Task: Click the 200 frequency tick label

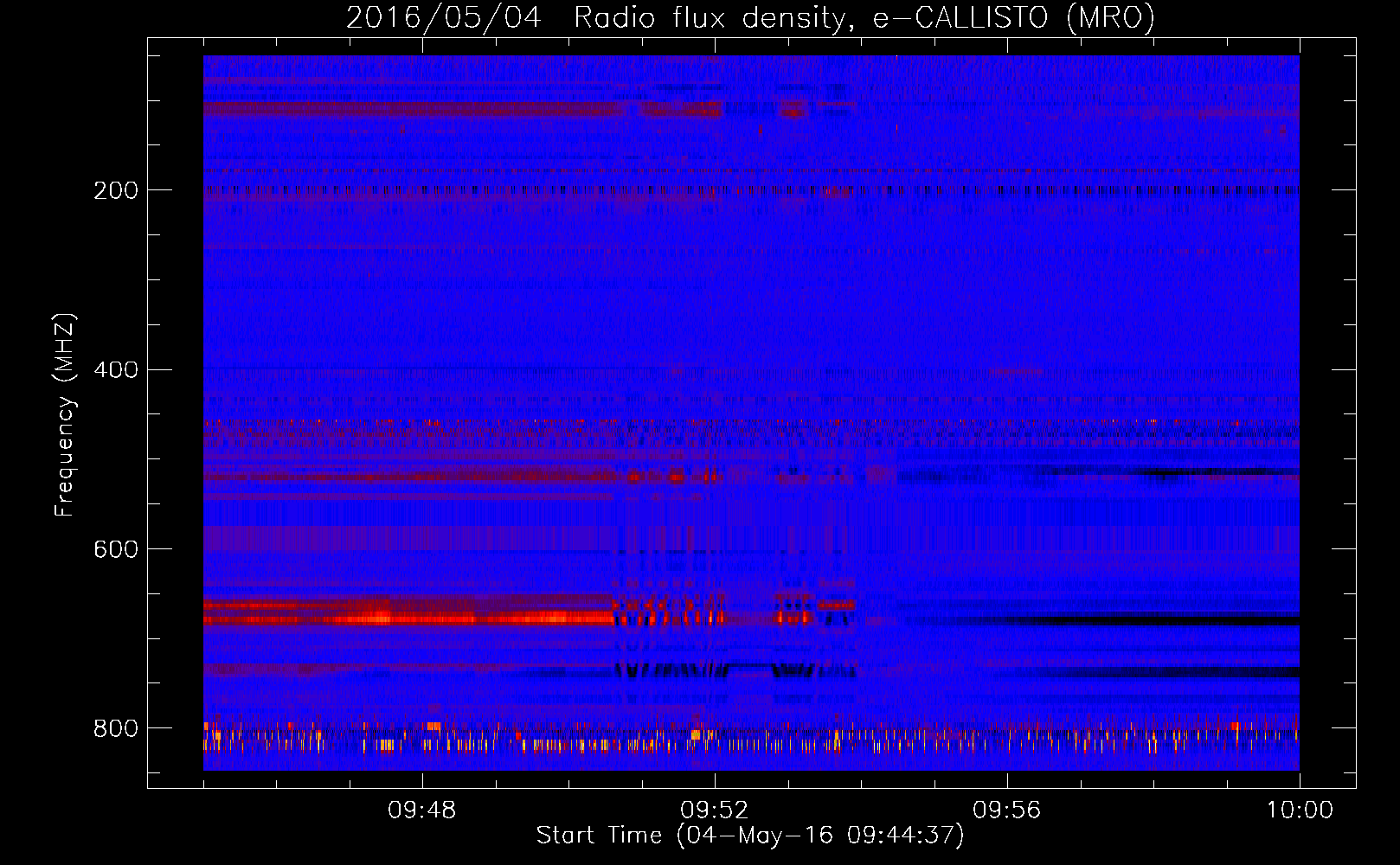Action: pyautogui.click(x=116, y=190)
